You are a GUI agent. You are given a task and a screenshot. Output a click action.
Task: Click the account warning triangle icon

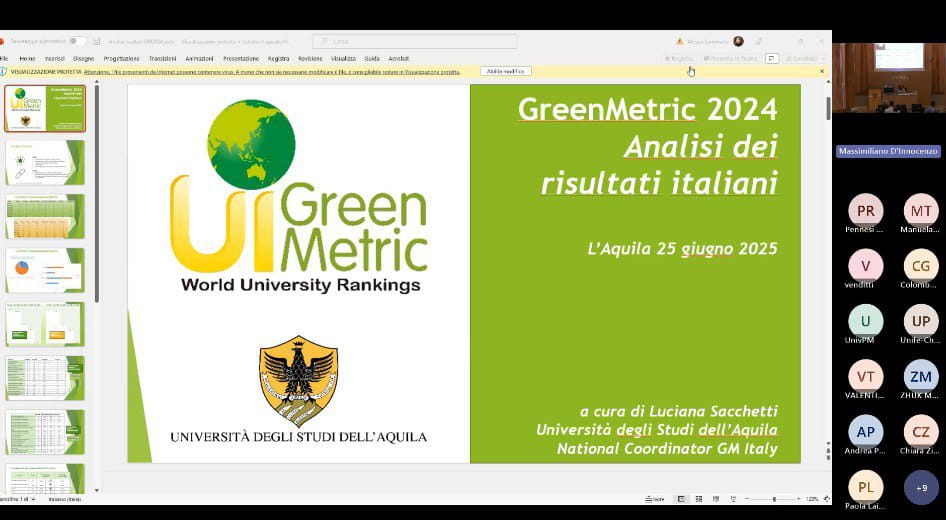(x=680, y=42)
